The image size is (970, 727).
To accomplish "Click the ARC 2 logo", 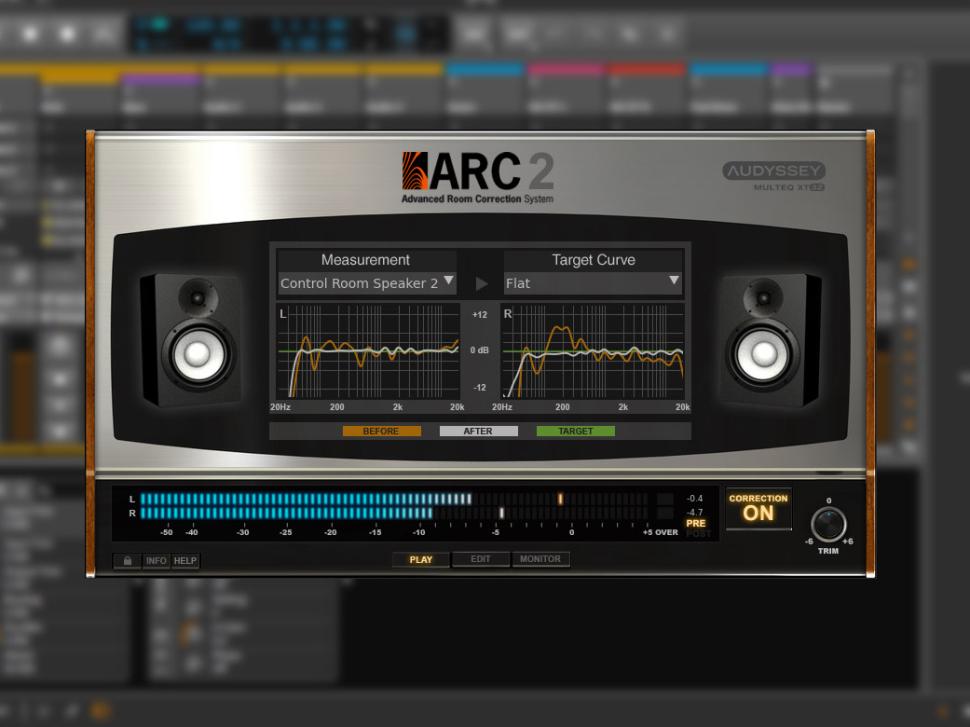I will 477,176.
